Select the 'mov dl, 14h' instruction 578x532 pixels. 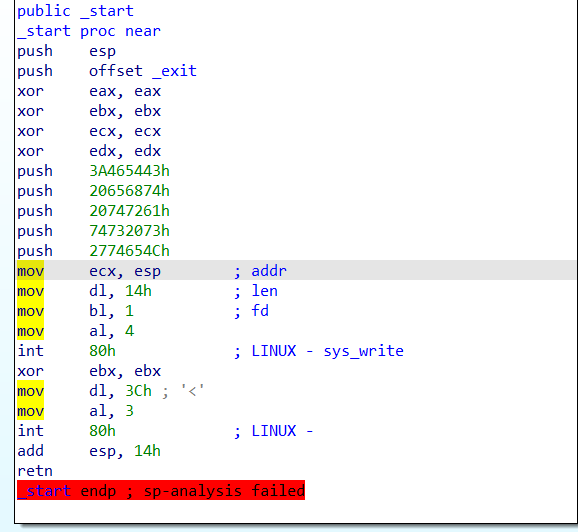[84, 291]
